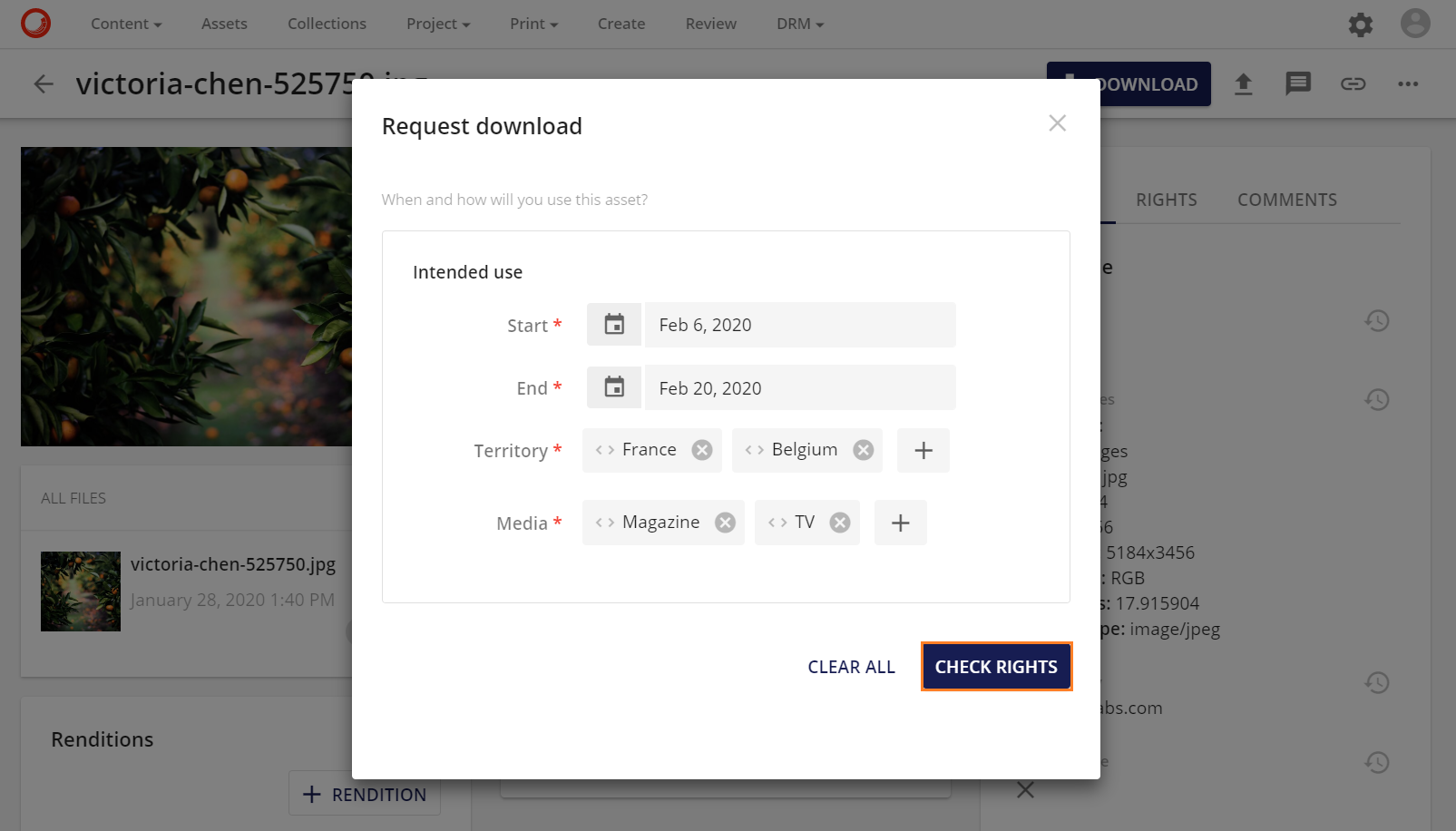Open settings via the gear icon
The height and width of the screenshot is (831, 1456).
point(1360,24)
